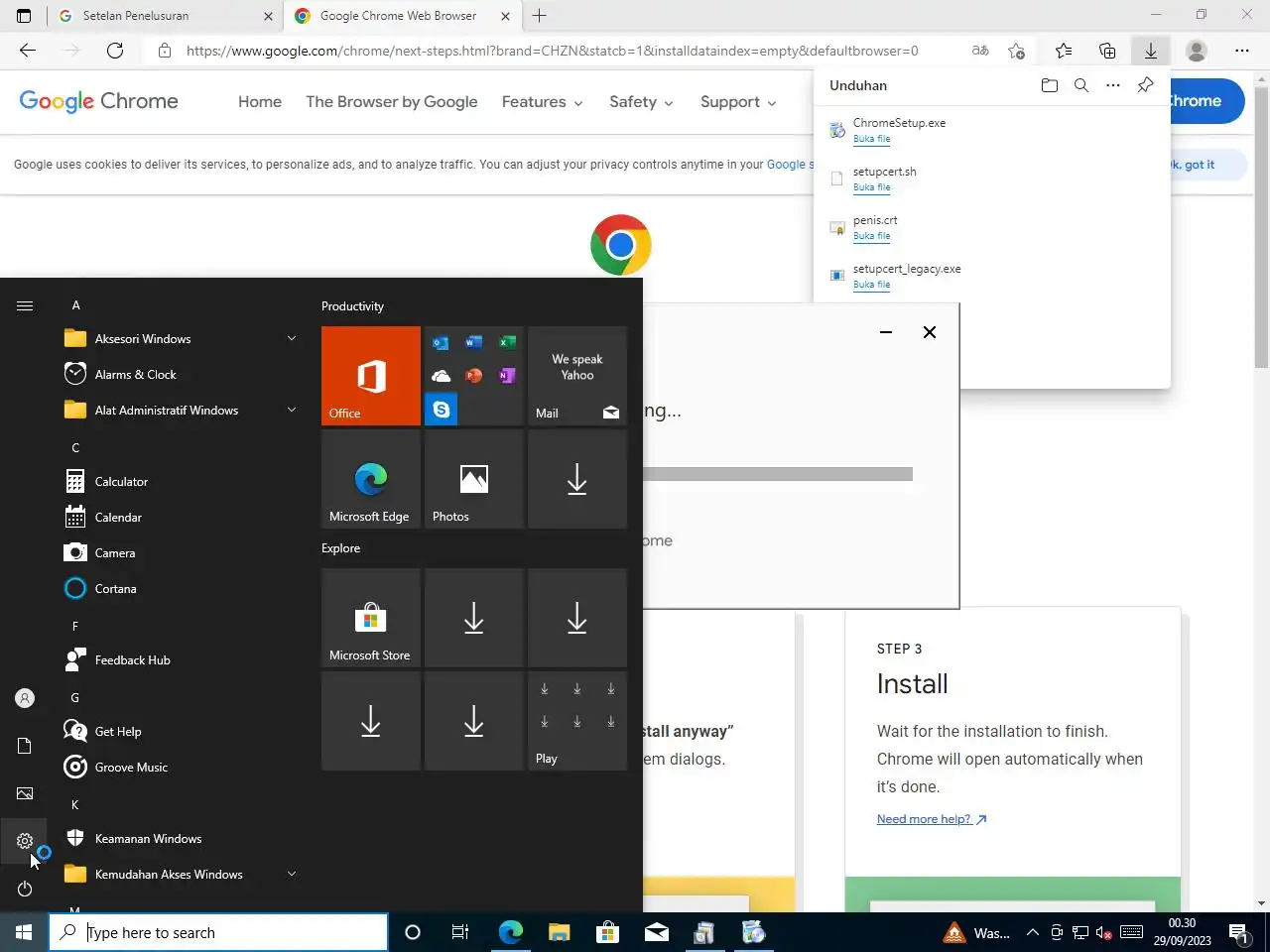Viewport: 1270px width, 952px height.
Task: Expand Kemudahan Akses Windows folder
Action: tap(179, 875)
